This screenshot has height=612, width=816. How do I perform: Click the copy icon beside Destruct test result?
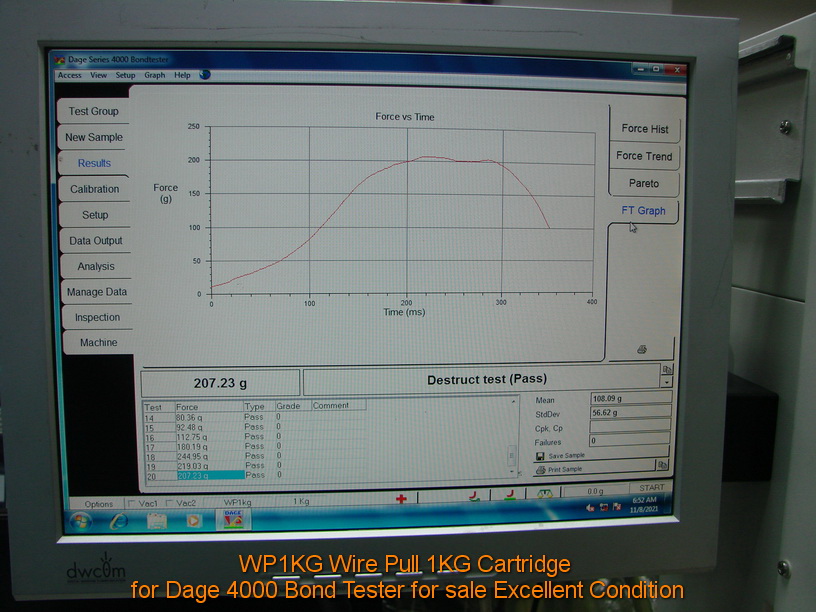pyautogui.click(x=667, y=369)
